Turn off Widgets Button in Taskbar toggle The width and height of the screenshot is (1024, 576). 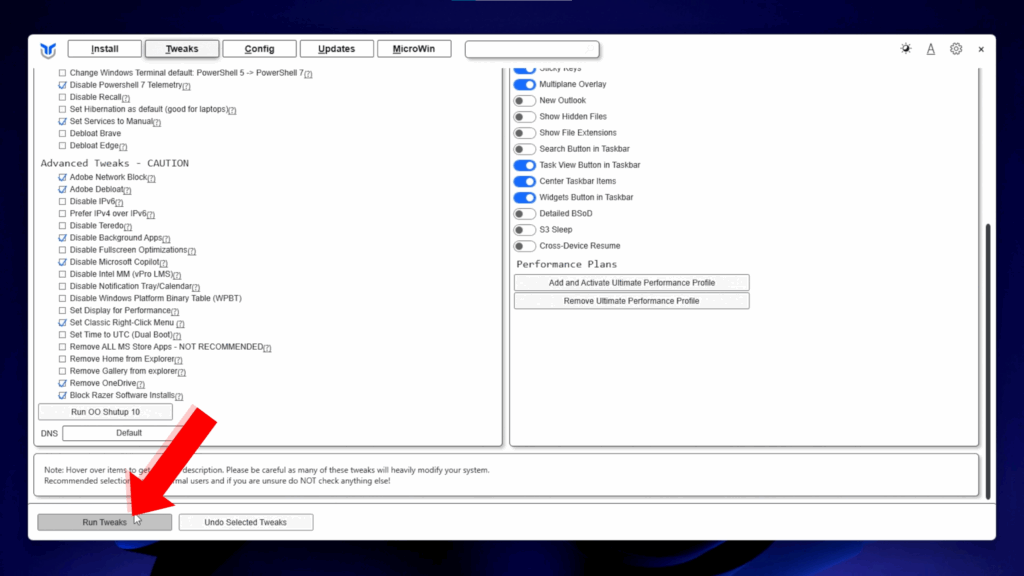pos(524,197)
